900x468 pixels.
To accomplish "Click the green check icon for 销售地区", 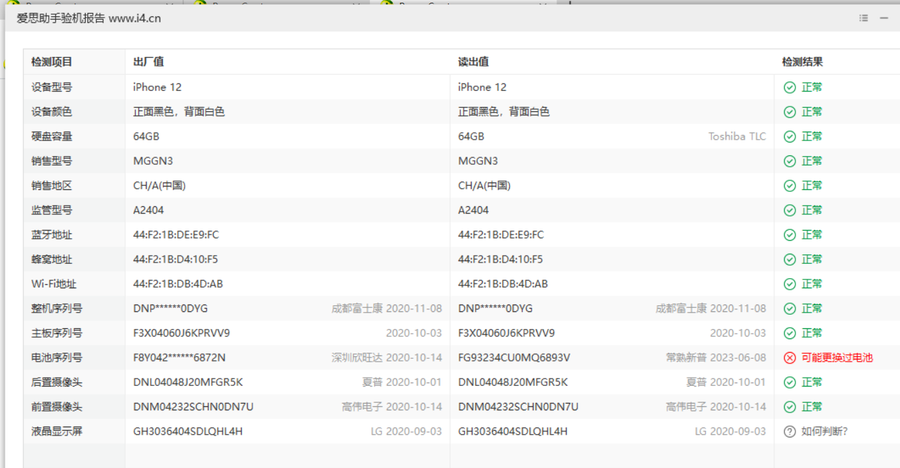I will pyautogui.click(x=790, y=185).
